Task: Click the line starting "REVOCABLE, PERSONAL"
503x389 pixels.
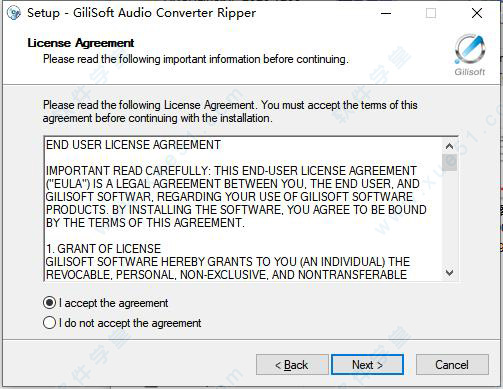Action: click(226, 275)
